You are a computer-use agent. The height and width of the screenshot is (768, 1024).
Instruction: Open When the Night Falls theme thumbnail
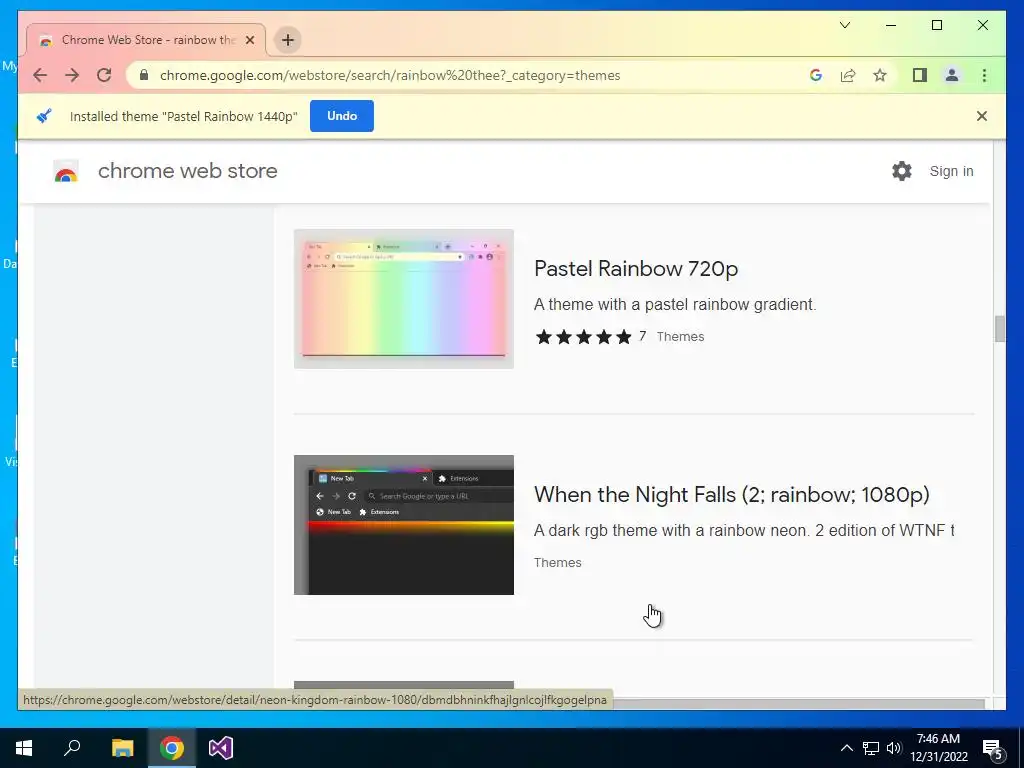(404, 525)
